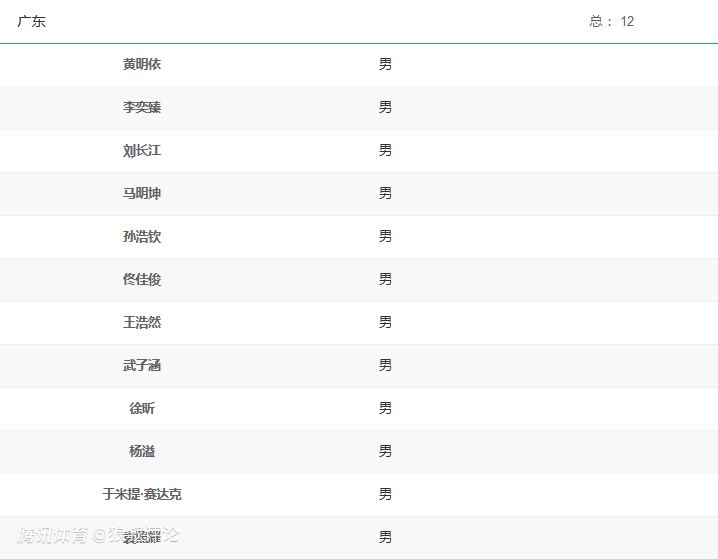Viewport: 718px width, 559px height.
Task: Click gender cell 男 in 刘长江 row
Action: (x=385, y=150)
